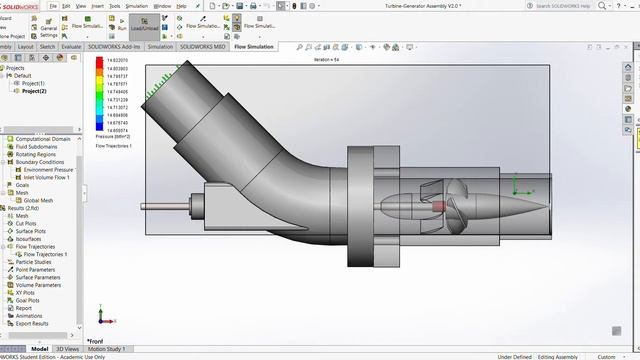Click the Run solver icon
The height and width of the screenshot is (360, 640).
click(122, 24)
